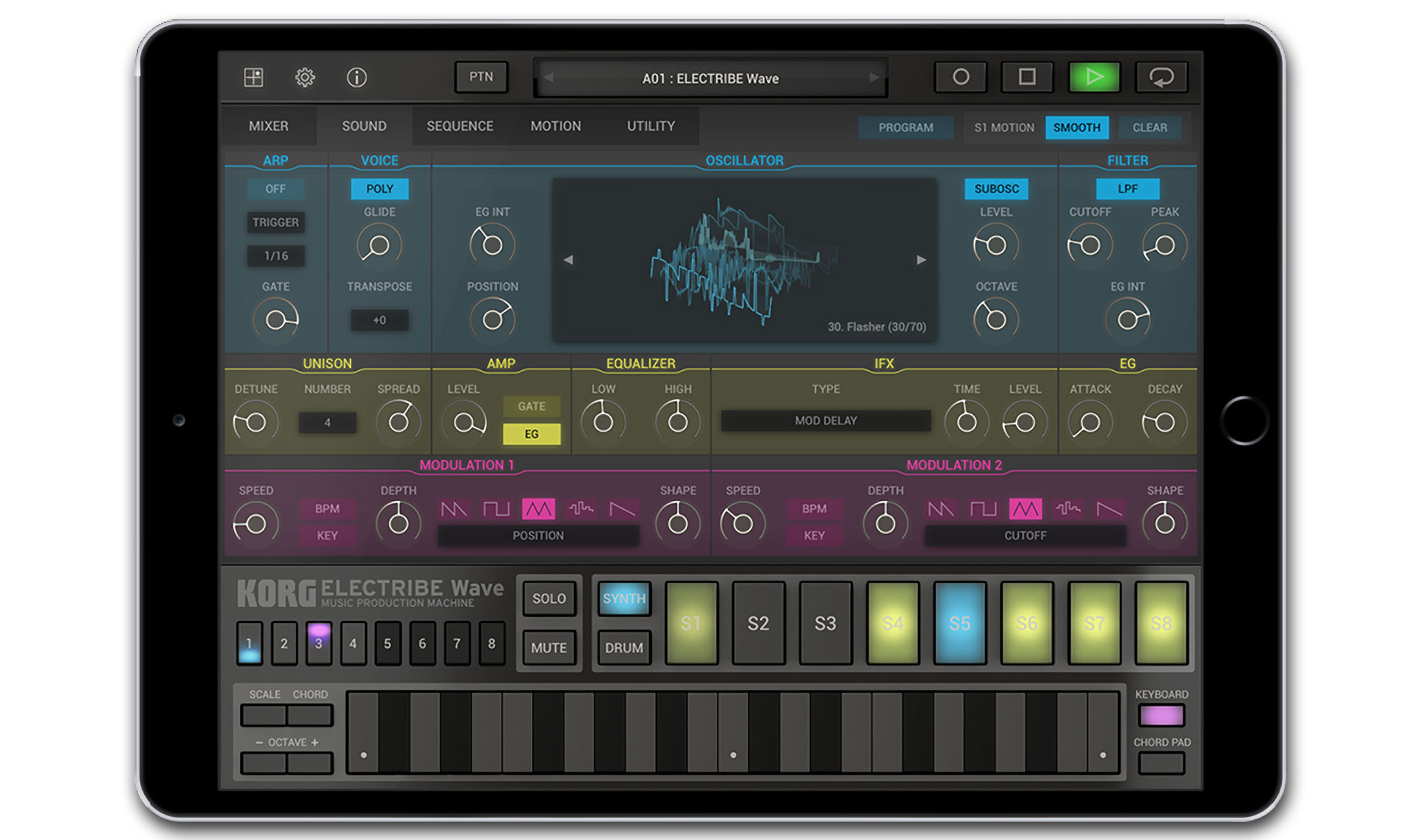Click the info icon in the top bar
1422x840 pixels.
pyautogui.click(x=357, y=77)
